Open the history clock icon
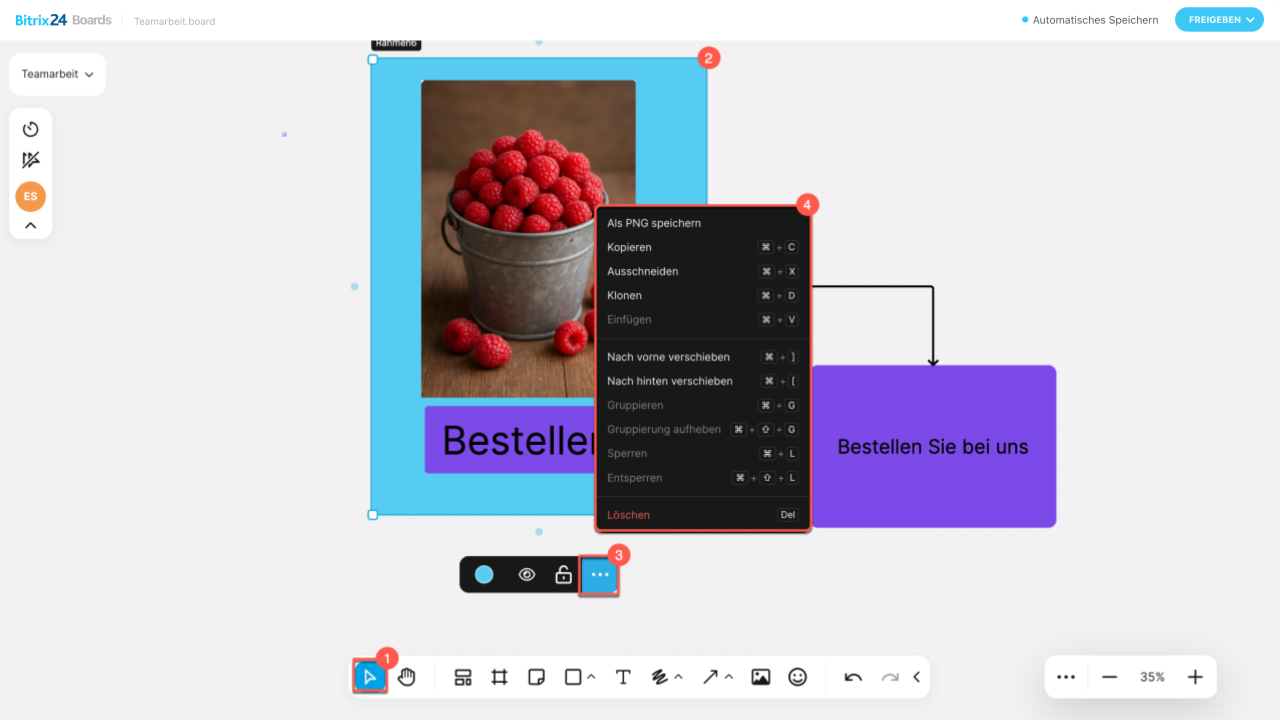Screen dimensions: 1280x720 pyautogui.click(x=31, y=129)
